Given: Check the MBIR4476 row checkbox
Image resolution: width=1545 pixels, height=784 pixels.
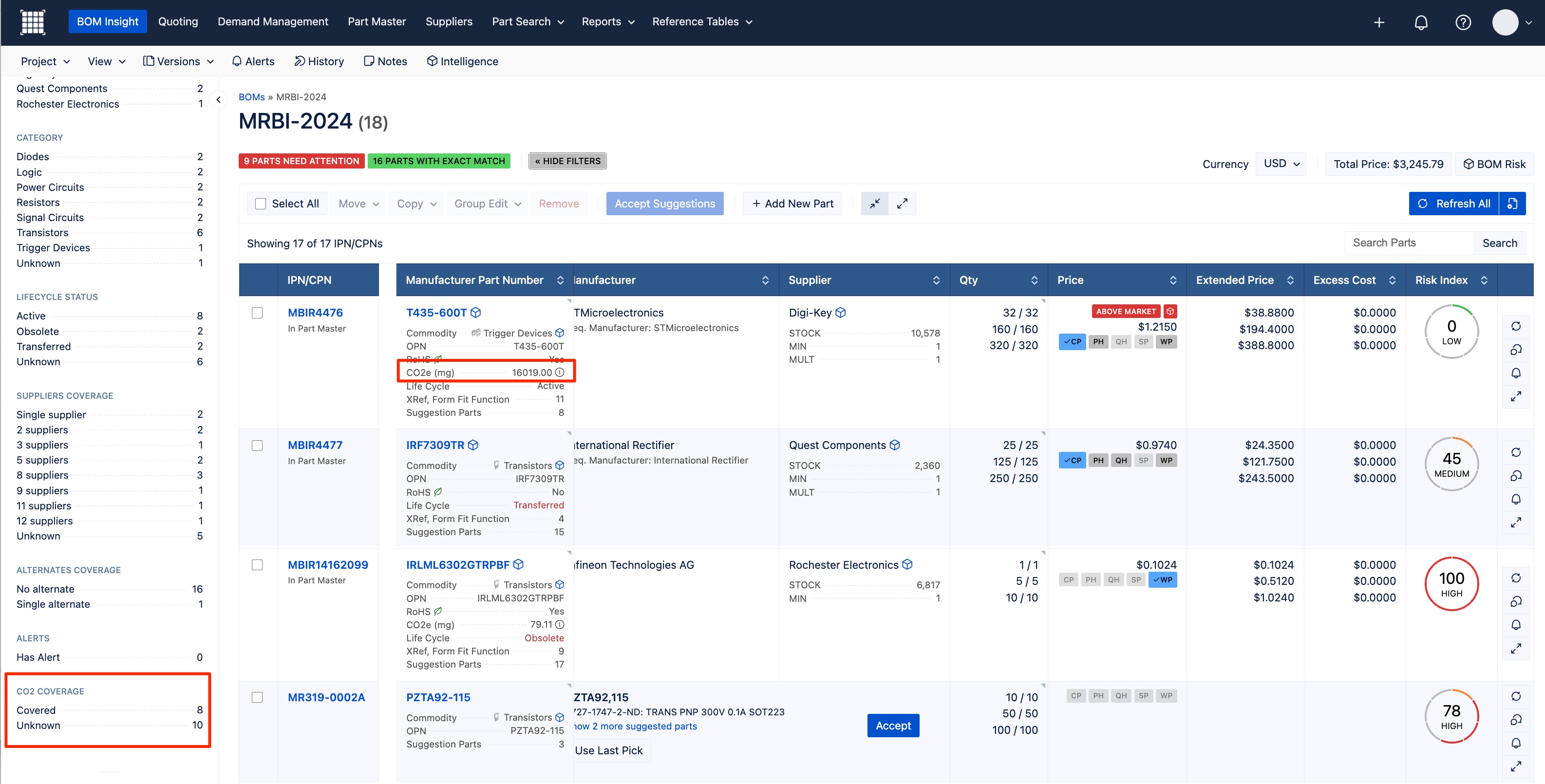Looking at the screenshot, I should point(257,313).
